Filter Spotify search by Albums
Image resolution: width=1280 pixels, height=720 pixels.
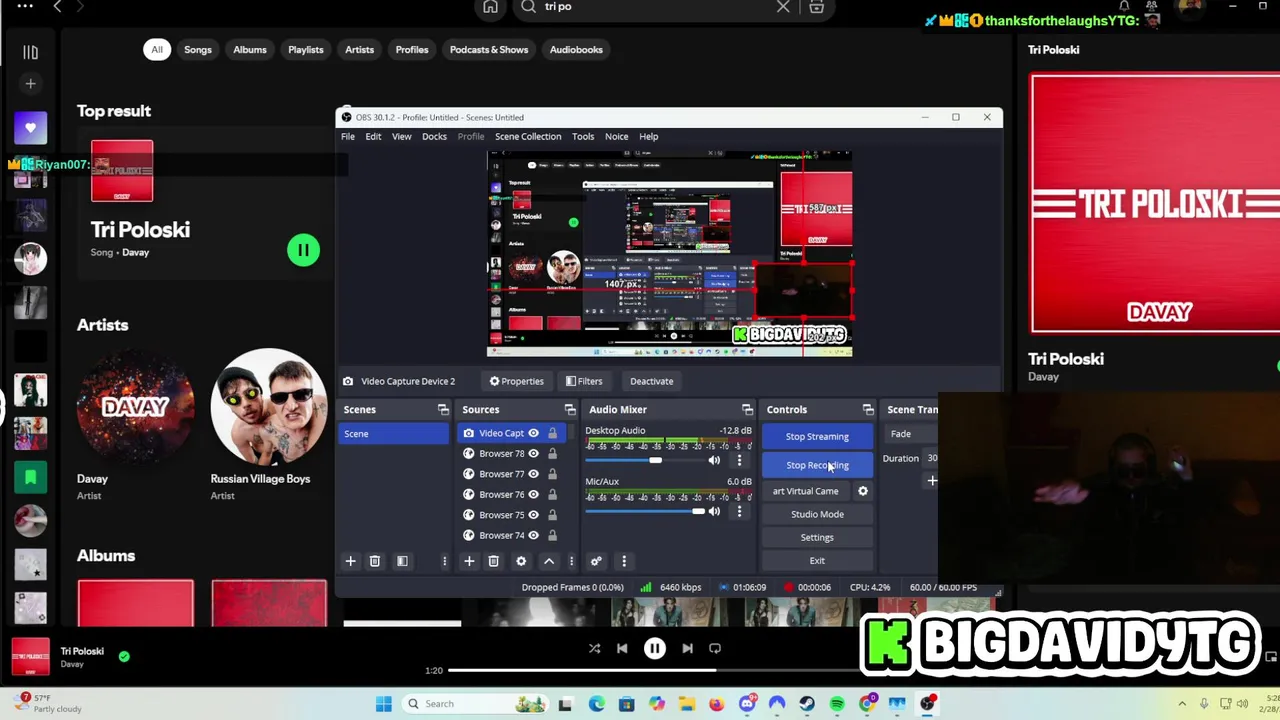tap(250, 50)
